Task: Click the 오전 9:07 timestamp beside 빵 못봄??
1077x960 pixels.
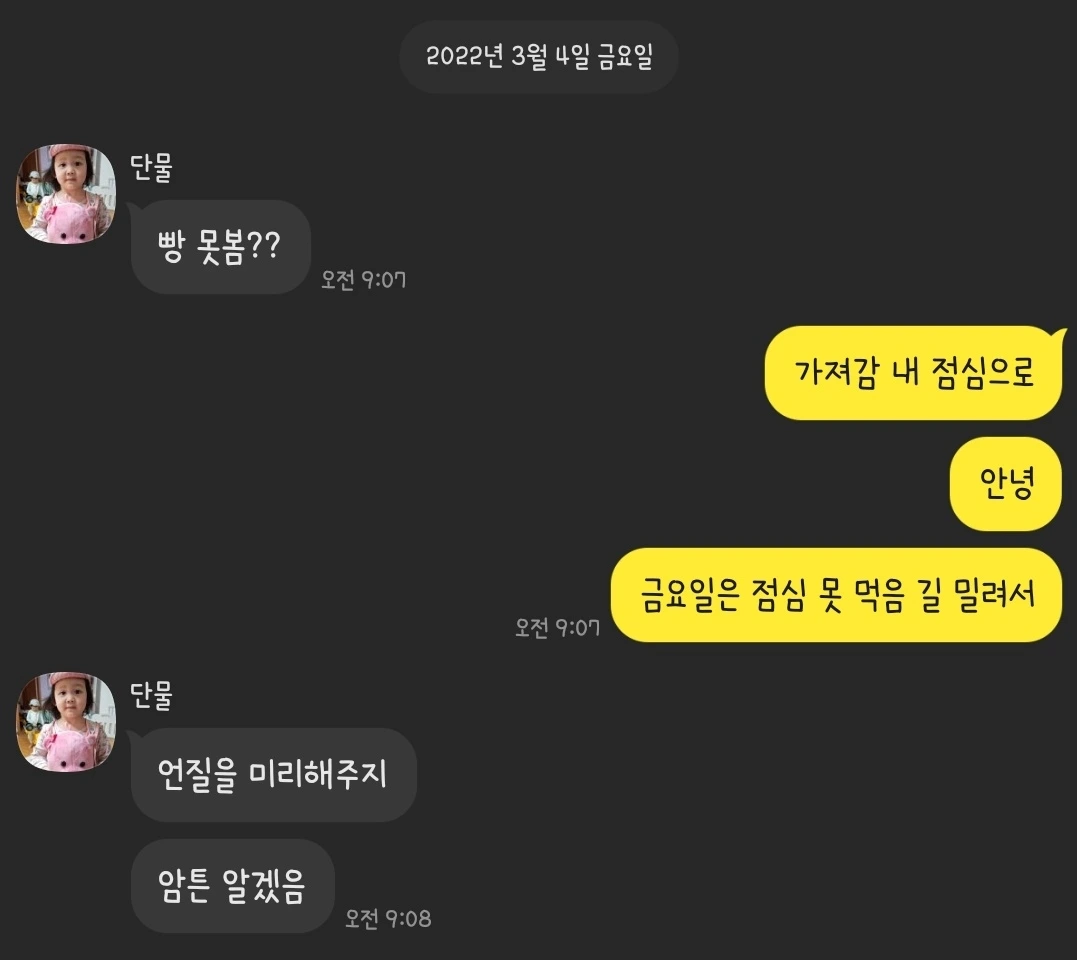Action: coord(363,280)
